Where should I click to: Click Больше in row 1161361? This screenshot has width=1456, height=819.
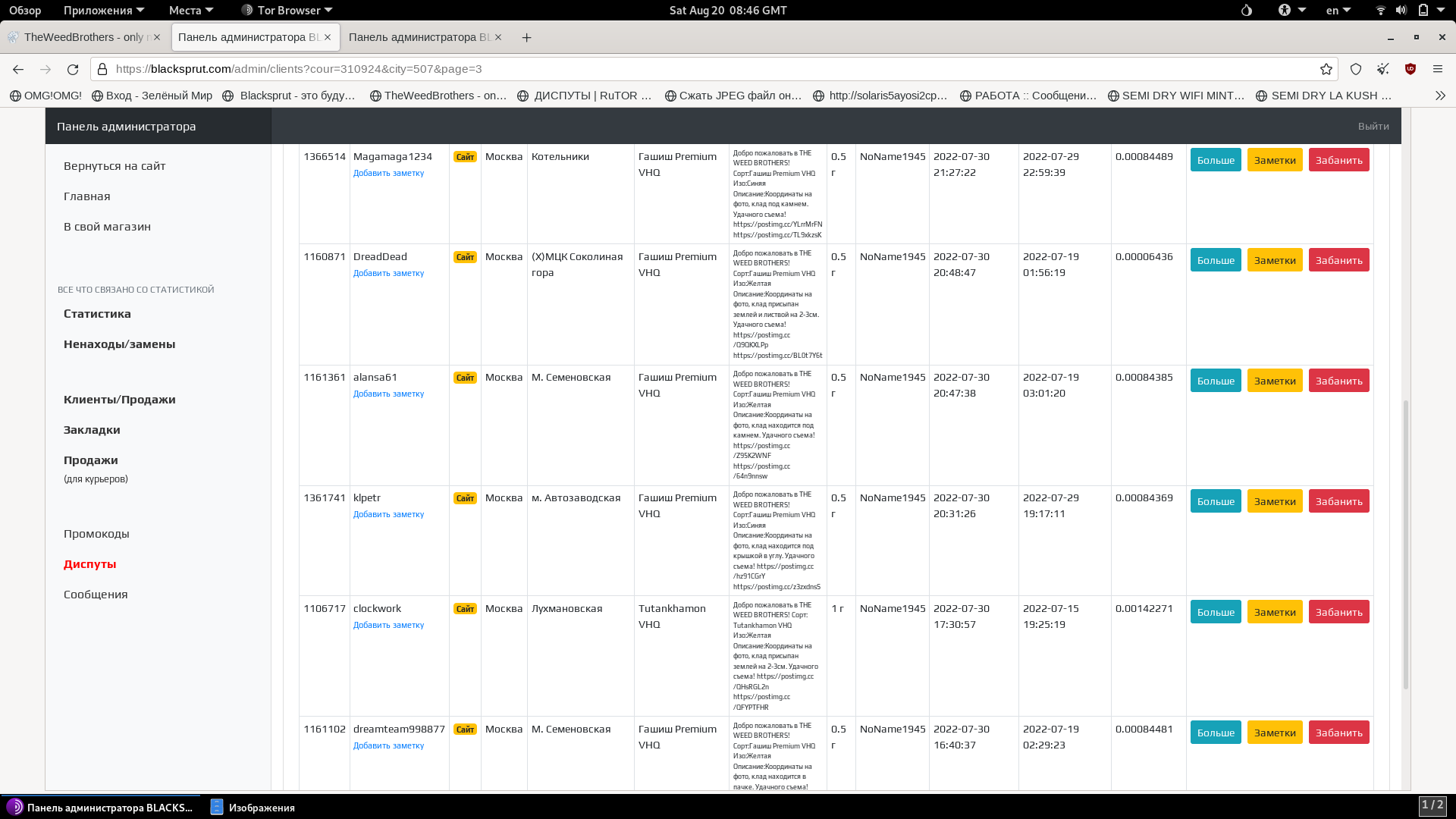click(x=1216, y=381)
